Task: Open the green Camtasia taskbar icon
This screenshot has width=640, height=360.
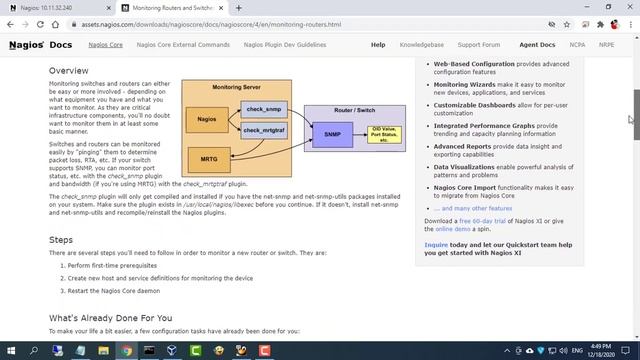Action: click(x=196, y=351)
